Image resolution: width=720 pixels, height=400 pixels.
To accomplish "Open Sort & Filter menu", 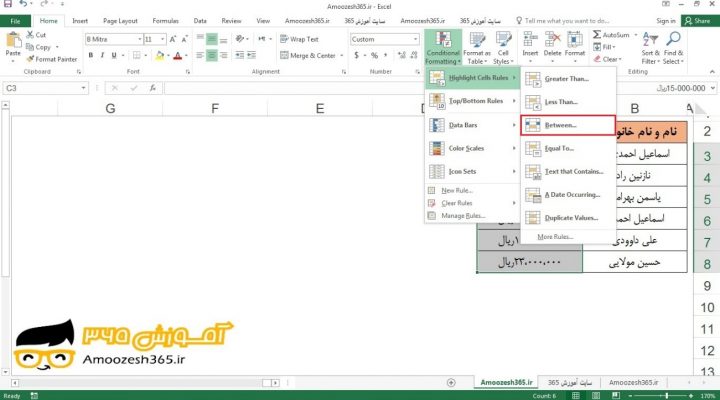I will tap(651, 48).
